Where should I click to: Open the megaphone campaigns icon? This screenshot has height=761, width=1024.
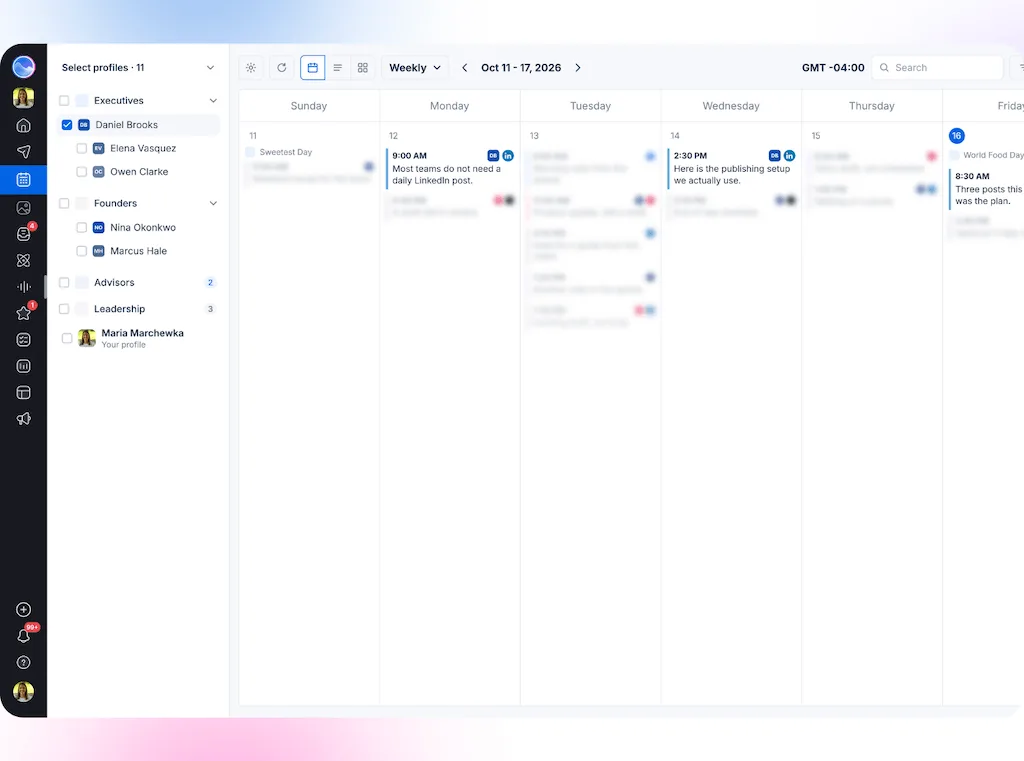24,419
